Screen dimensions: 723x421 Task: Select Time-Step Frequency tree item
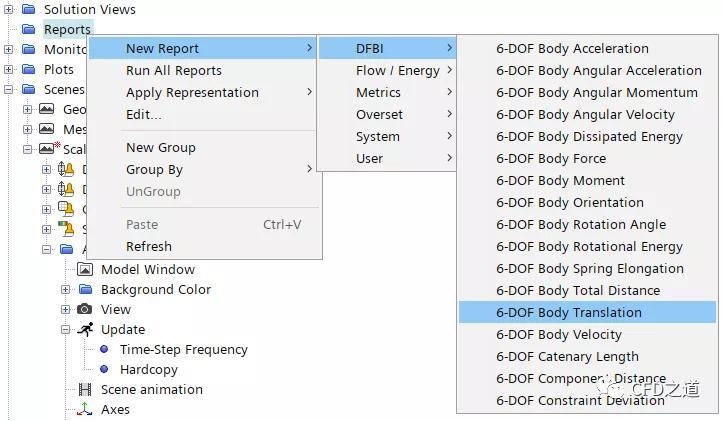[x=184, y=350]
